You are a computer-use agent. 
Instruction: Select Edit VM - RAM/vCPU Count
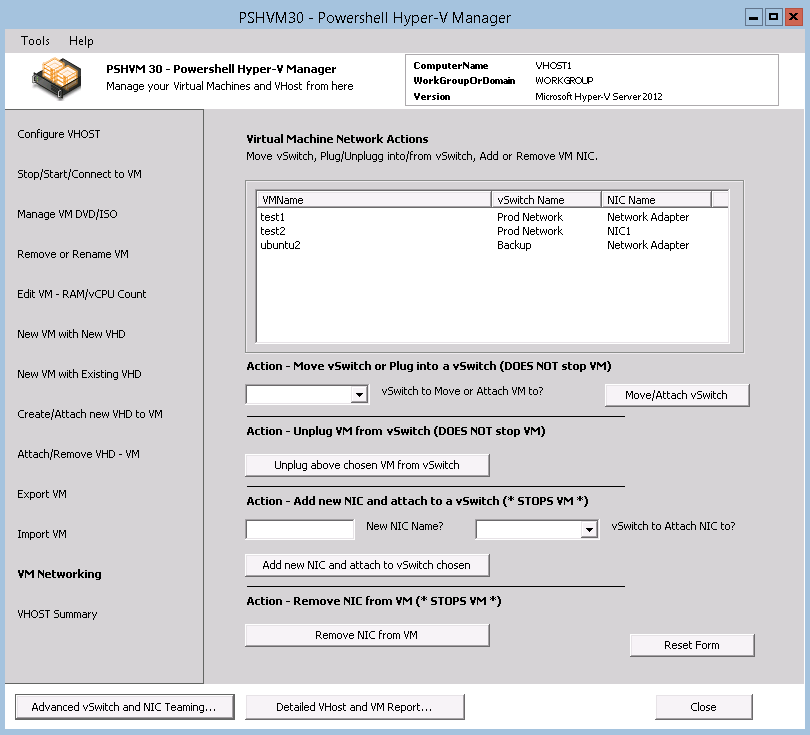click(82, 294)
